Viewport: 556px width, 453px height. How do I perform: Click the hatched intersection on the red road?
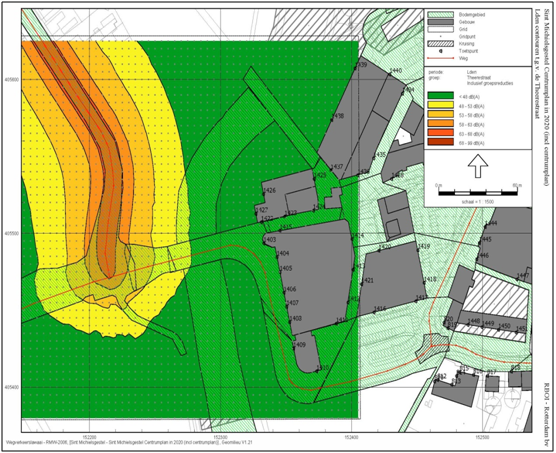click(x=433, y=347)
